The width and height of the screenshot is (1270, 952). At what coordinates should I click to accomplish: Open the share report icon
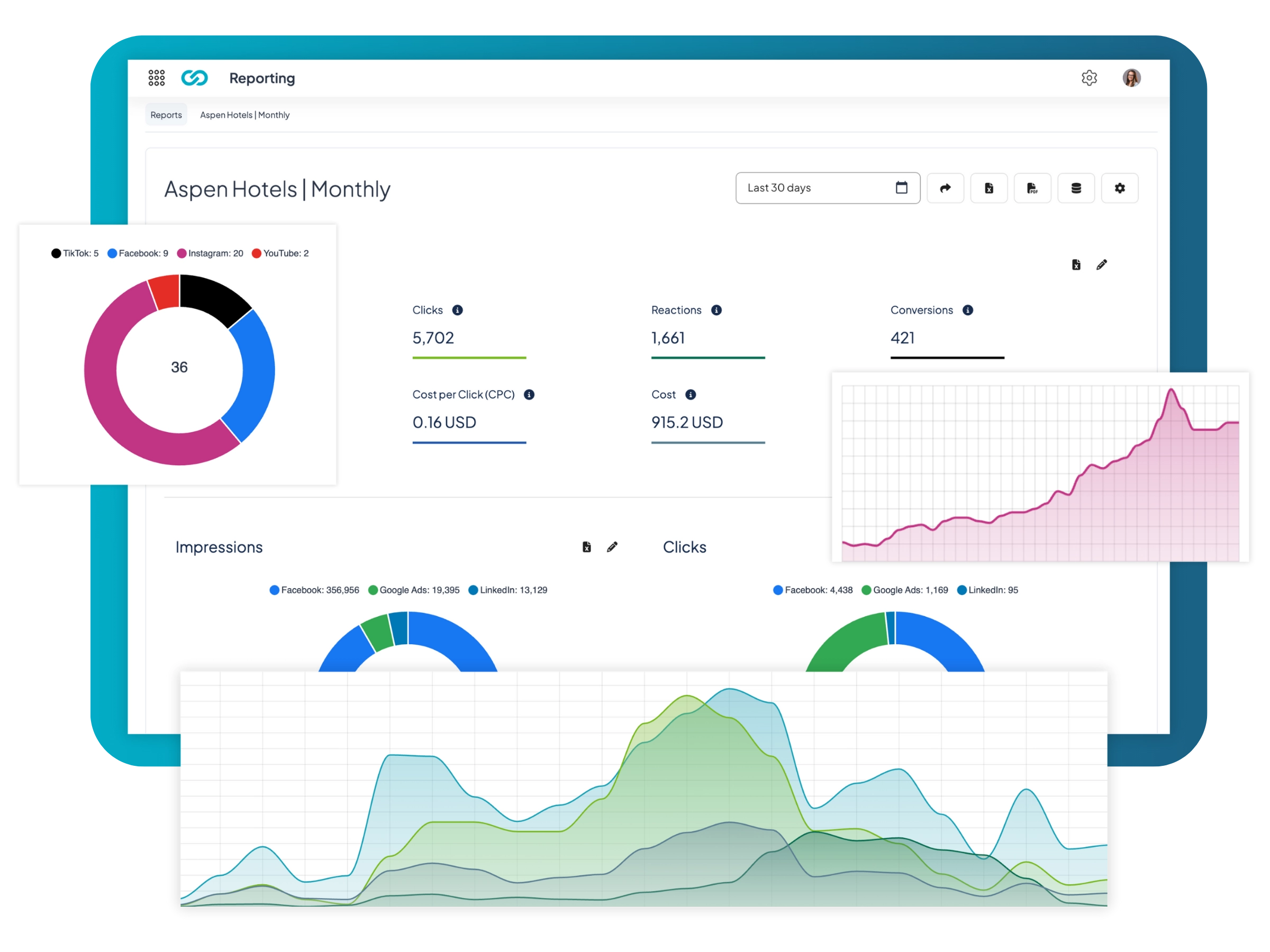coord(945,188)
